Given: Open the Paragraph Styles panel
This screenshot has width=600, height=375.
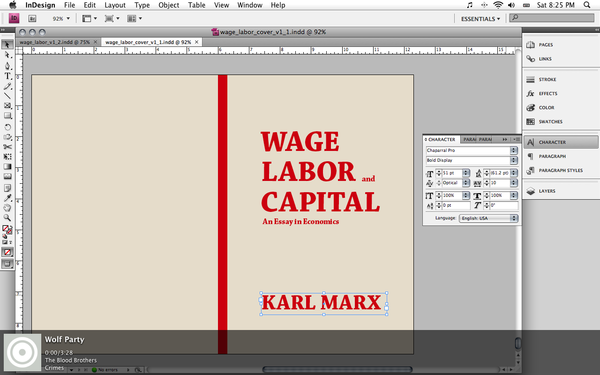Looking at the screenshot, I should tap(560, 171).
